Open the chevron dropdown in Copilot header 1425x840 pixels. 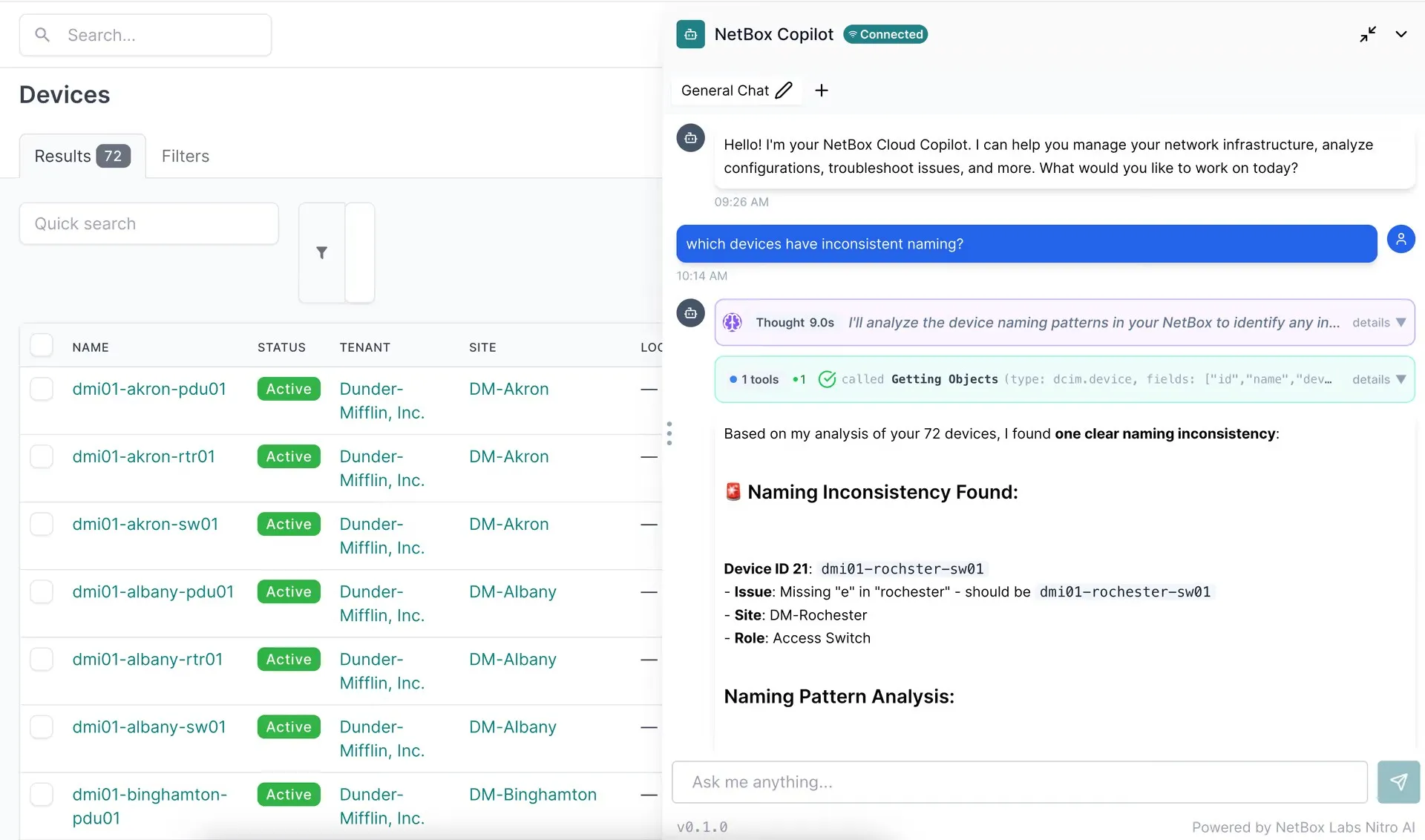(1401, 34)
